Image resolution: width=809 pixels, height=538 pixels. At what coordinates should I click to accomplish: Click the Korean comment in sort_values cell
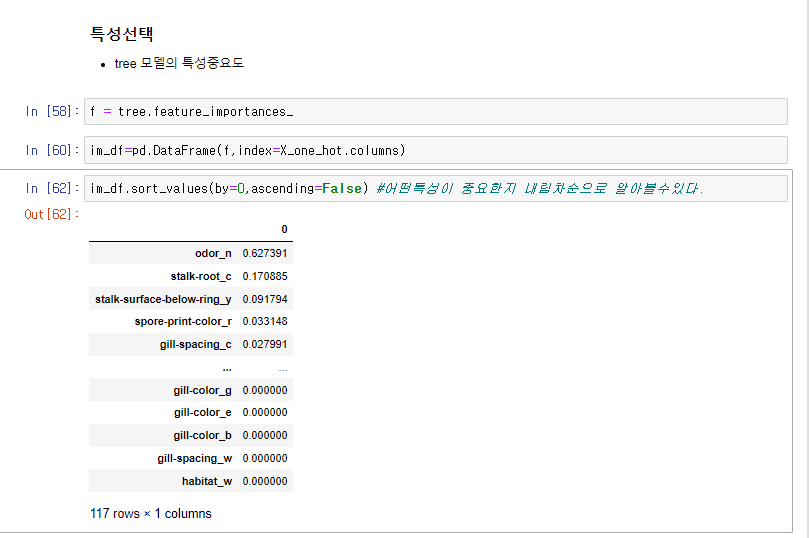click(x=539, y=188)
